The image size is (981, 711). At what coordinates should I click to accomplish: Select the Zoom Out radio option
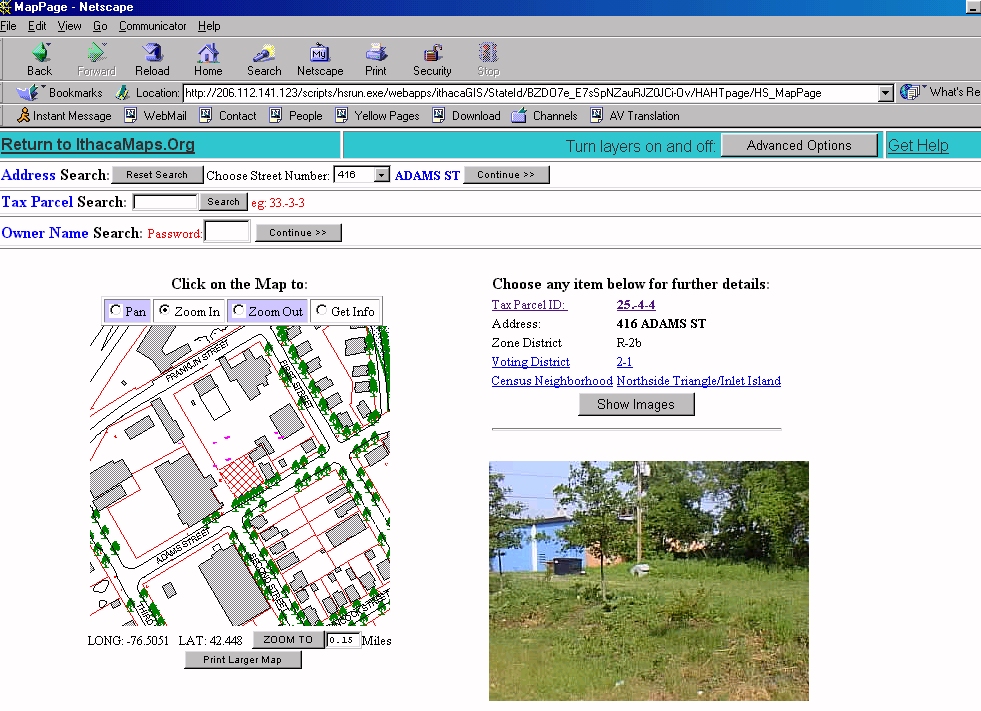coord(239,311)
